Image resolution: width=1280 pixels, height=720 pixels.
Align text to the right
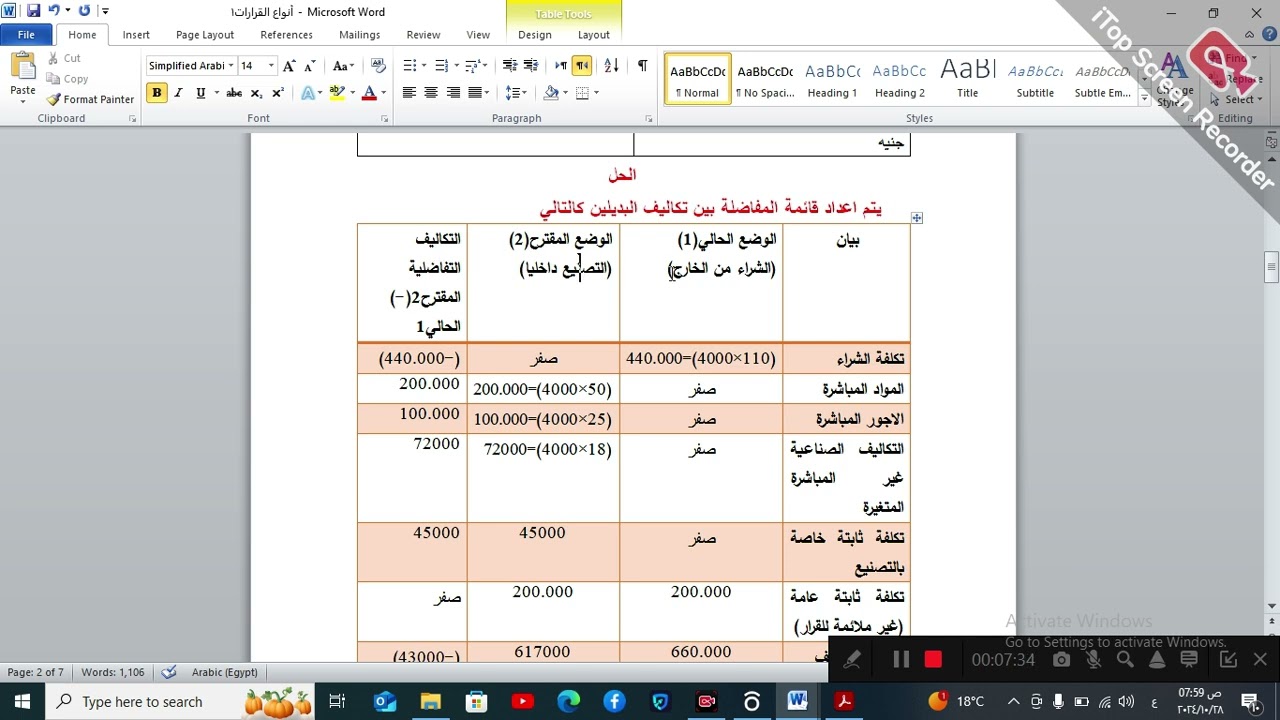tap(453, 93)
